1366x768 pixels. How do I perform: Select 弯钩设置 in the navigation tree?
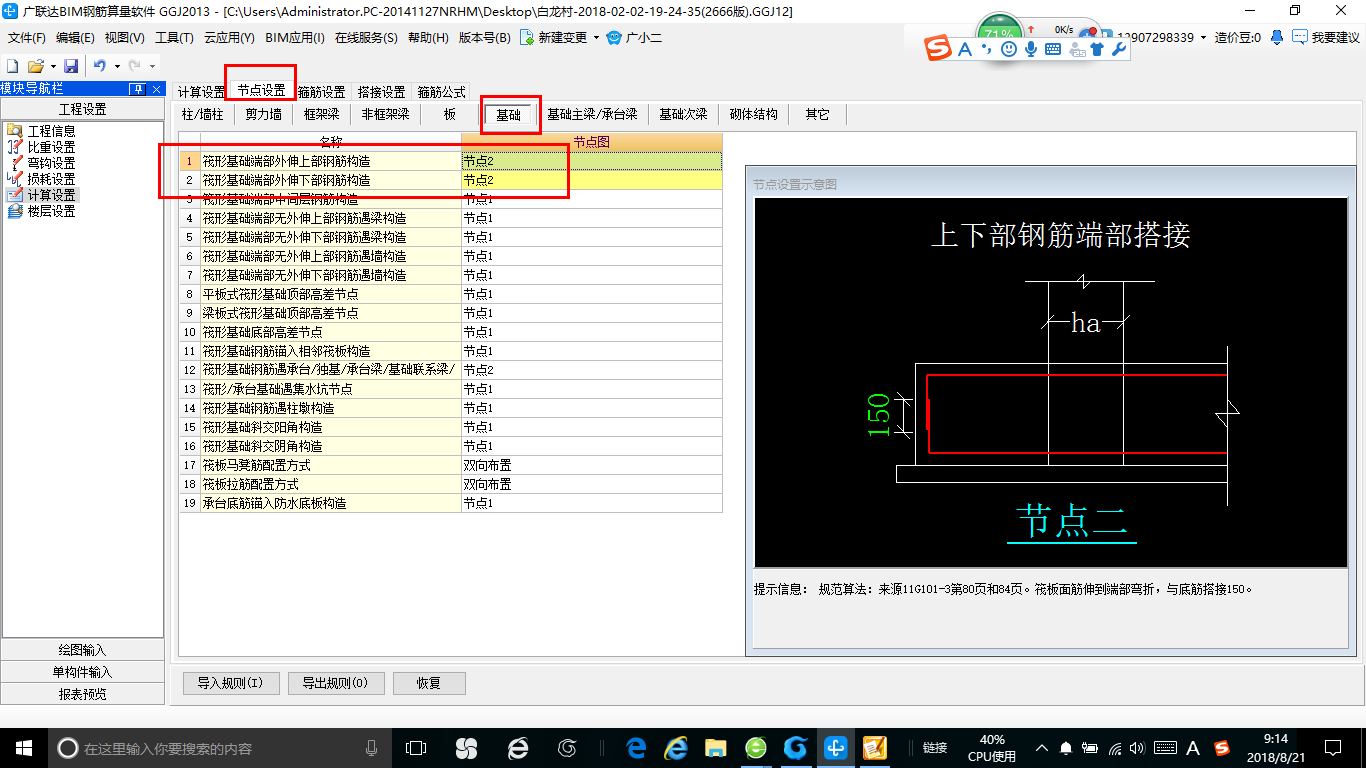(51, 163)
